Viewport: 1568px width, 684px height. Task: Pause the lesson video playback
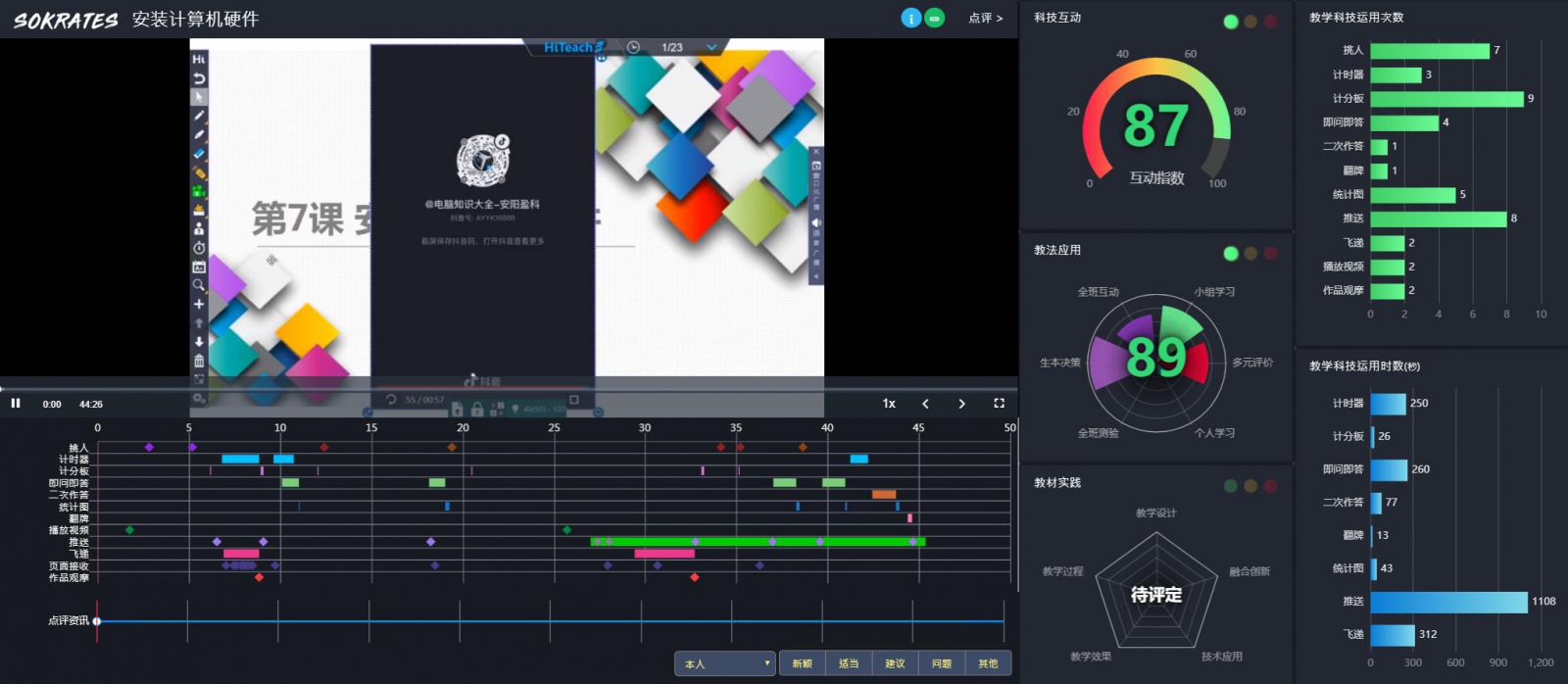16,403
